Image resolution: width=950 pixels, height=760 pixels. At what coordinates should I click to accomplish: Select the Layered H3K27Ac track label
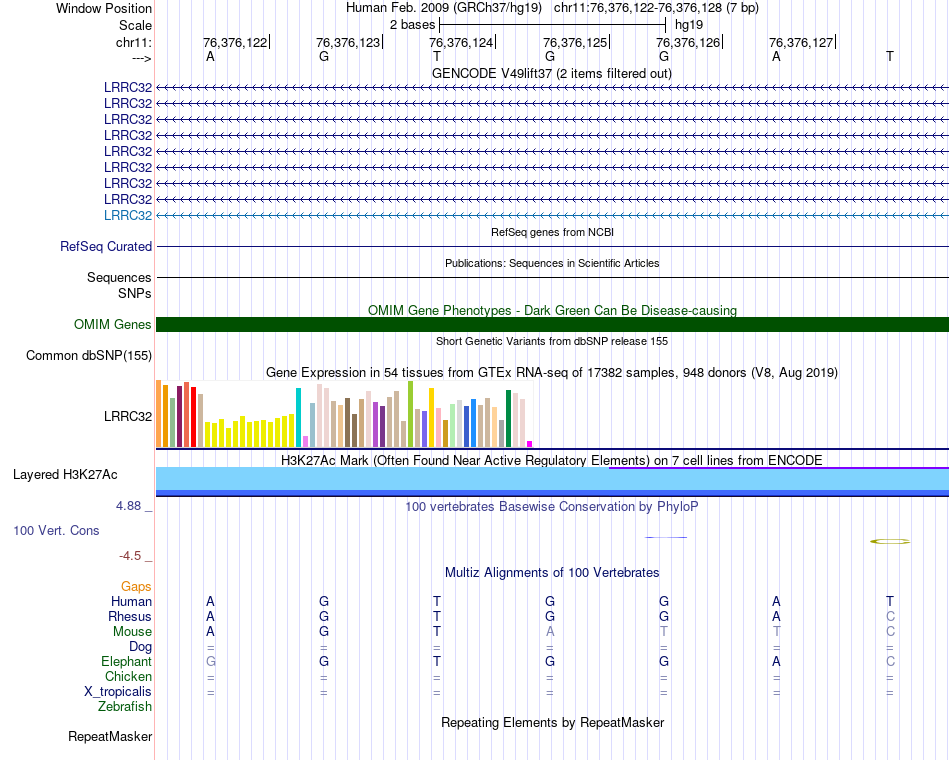[x=65, y=475]
